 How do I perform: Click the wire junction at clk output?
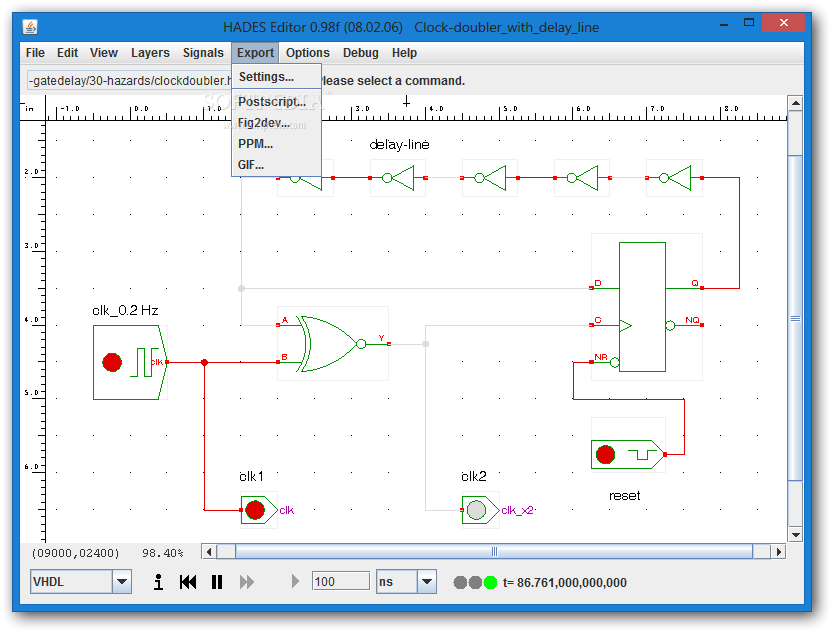coord(204,362)
